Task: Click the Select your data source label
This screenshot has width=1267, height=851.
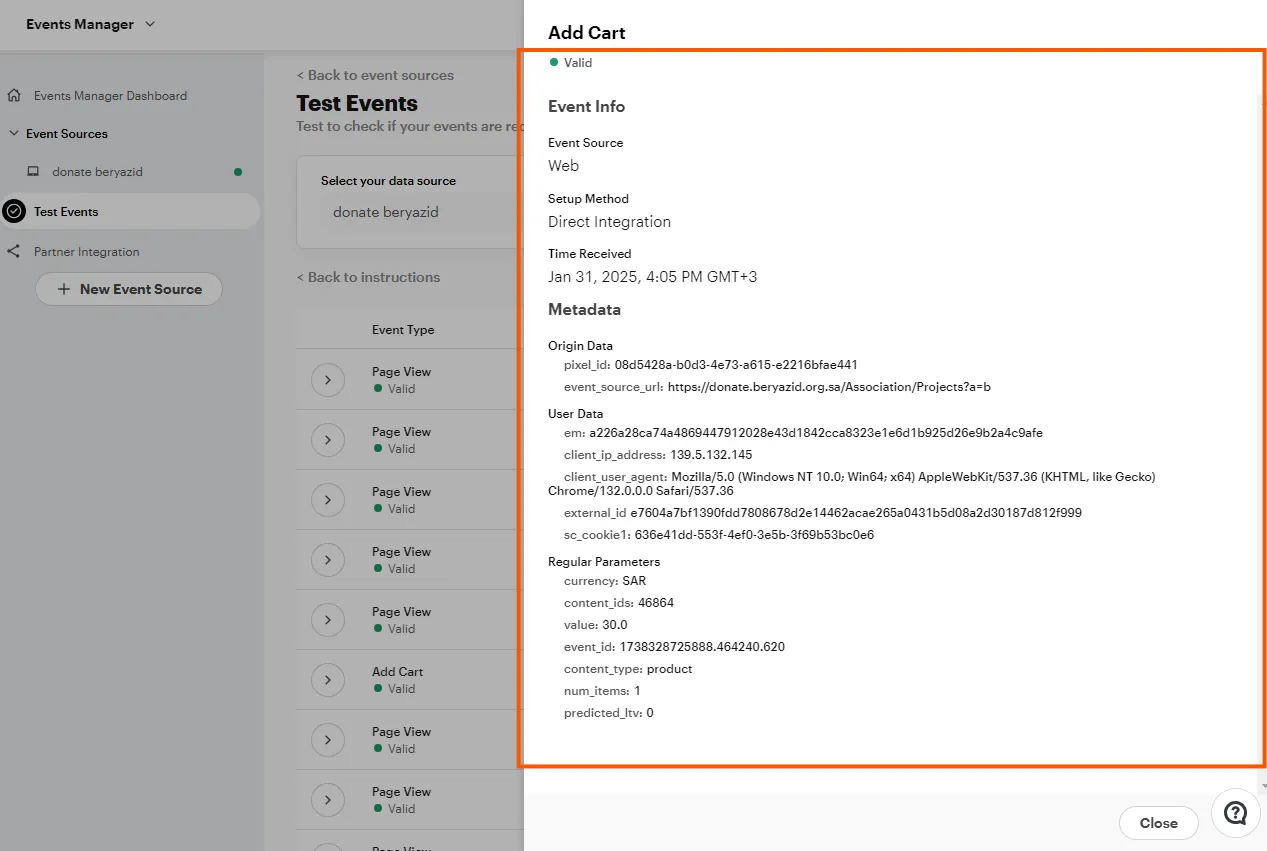Action: click(x=388, y=181)
